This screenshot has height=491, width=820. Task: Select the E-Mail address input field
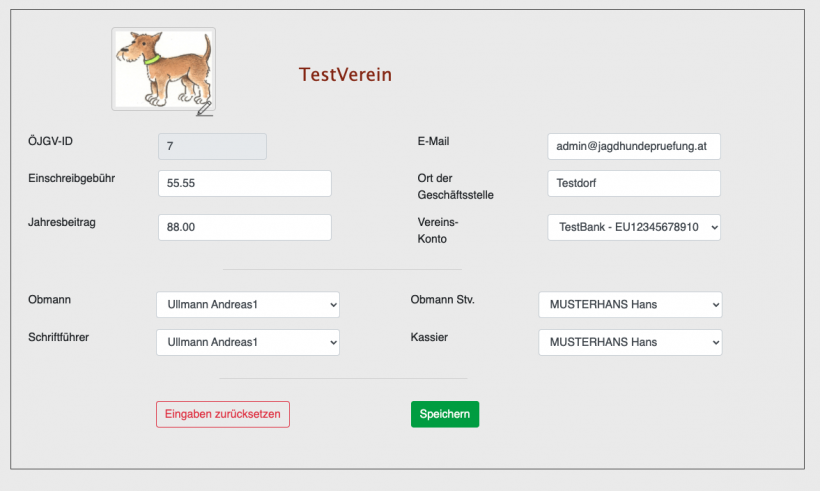click(x=633, y=146)
